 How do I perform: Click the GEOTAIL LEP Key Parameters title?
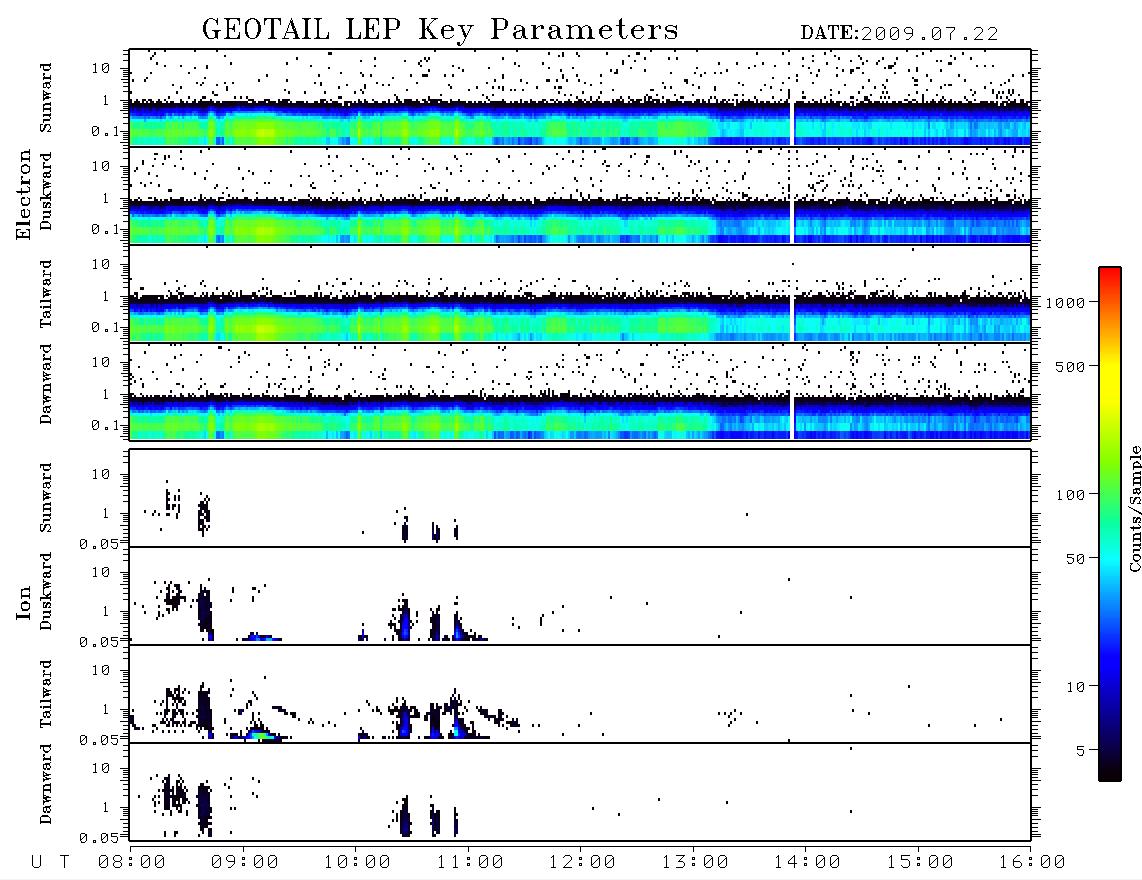440,30
